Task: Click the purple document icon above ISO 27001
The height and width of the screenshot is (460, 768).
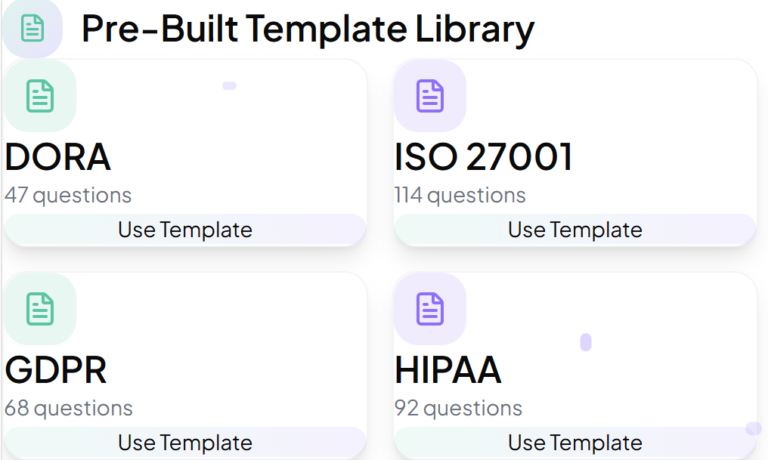Action: pyautogui.click(x=430, y=96)
